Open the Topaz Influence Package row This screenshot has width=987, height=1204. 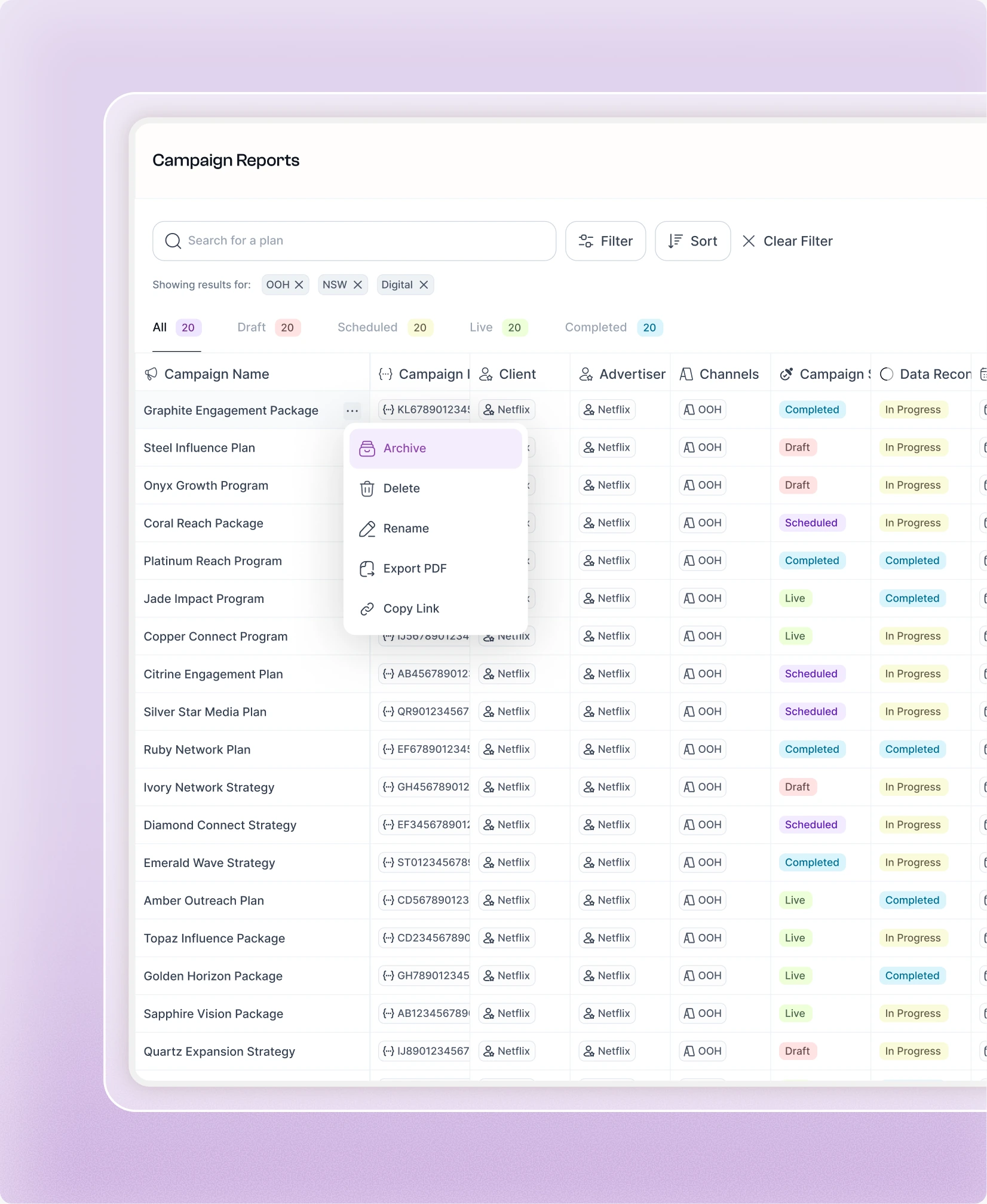point(214,939)
